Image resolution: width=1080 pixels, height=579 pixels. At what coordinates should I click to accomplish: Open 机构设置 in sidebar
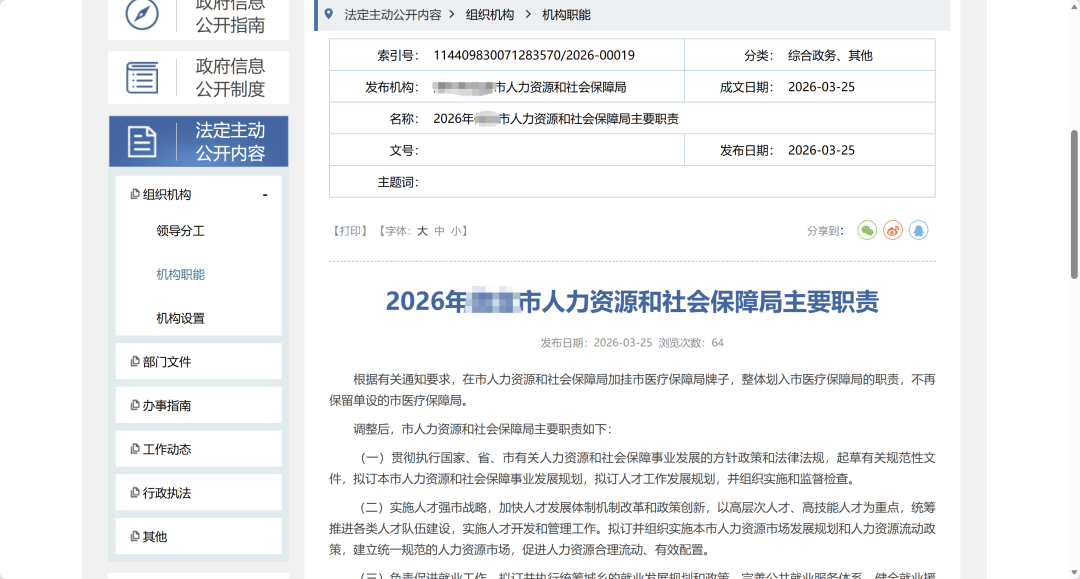tap(180, 318)
